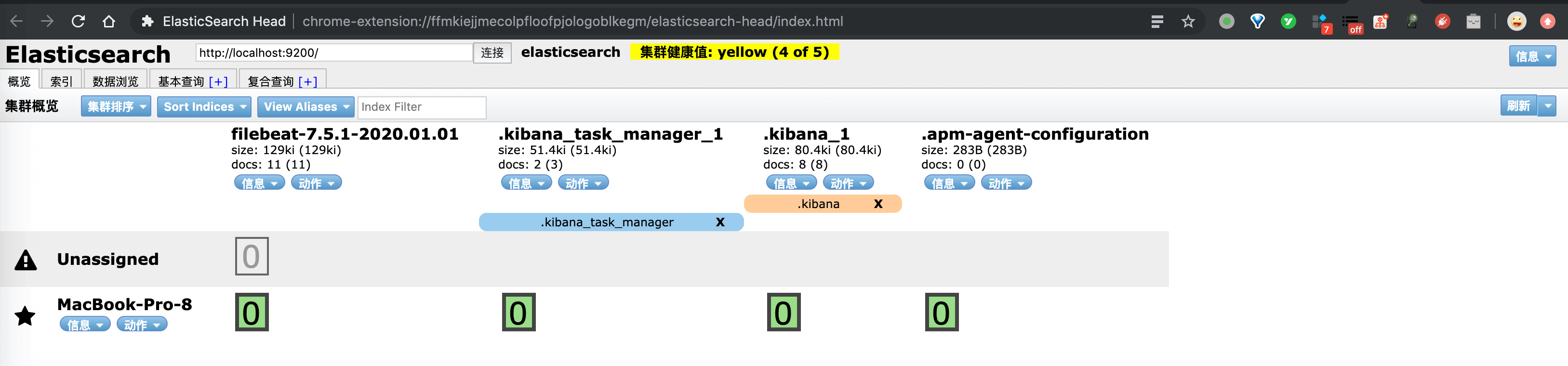The width and height of the screenshot is (1568, 366).
Task: Open 动作 dropdown for .apm-agent-configuration
Action: tap(1006, 183)
